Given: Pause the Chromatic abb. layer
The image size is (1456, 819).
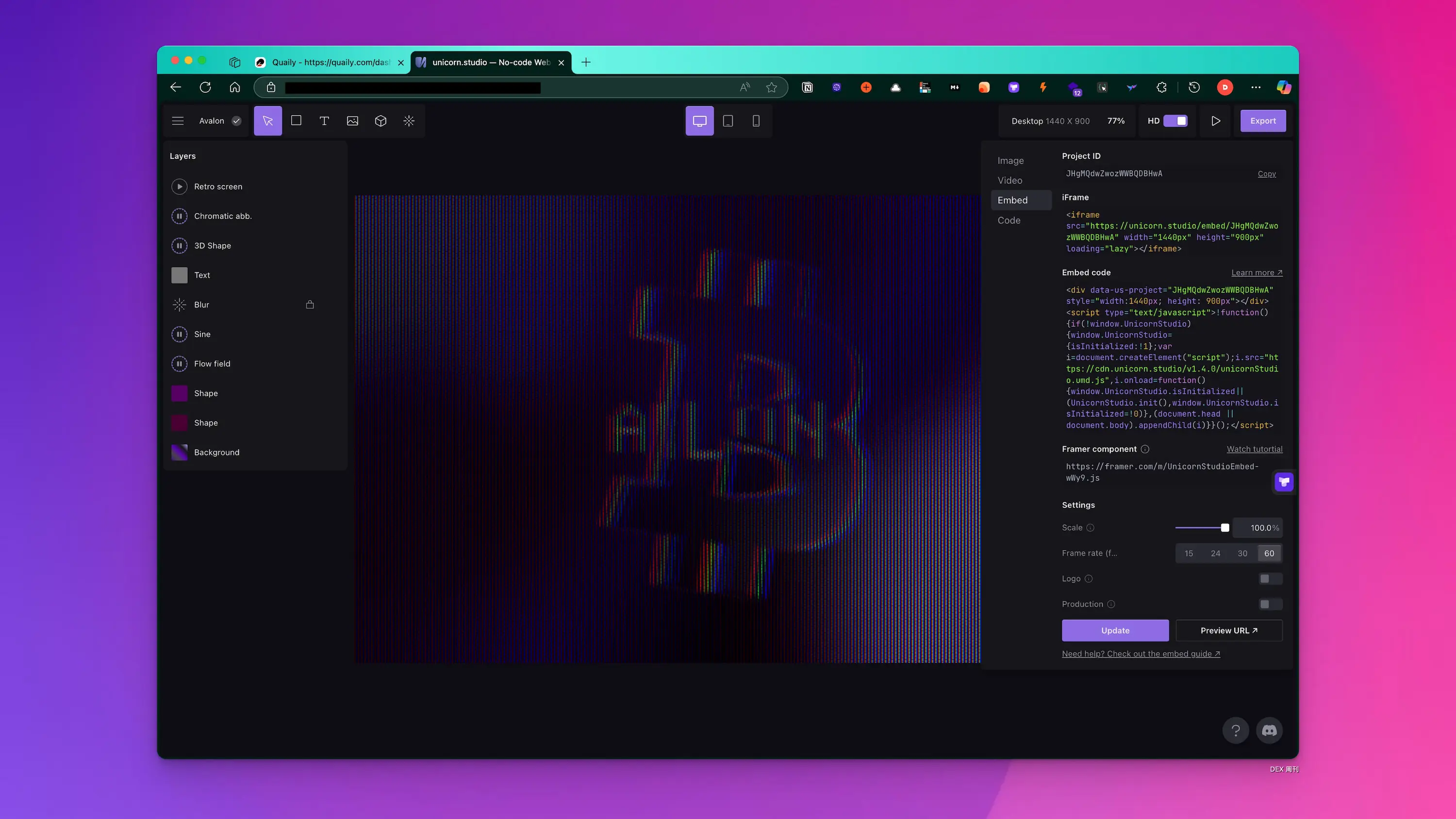Looking at the screenshot, I should coord(179,216).
